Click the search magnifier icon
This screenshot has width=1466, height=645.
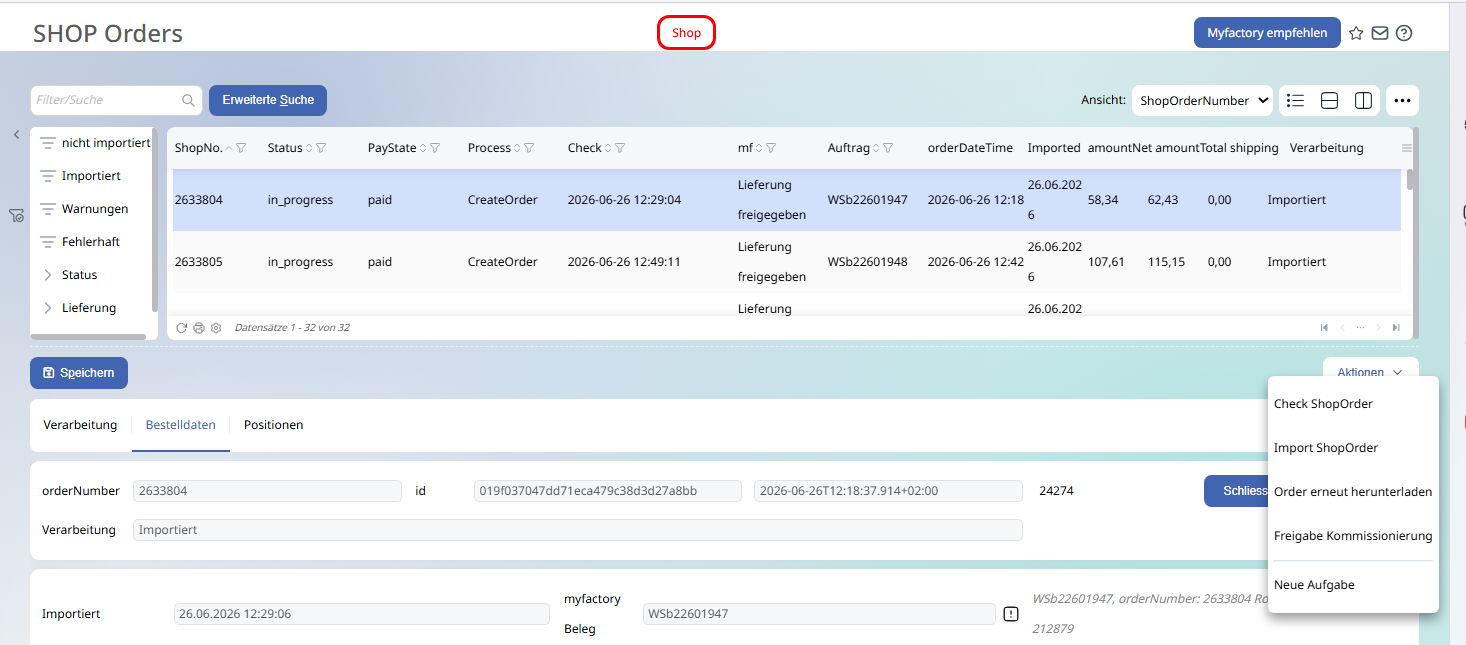click(x=188, y=100)
